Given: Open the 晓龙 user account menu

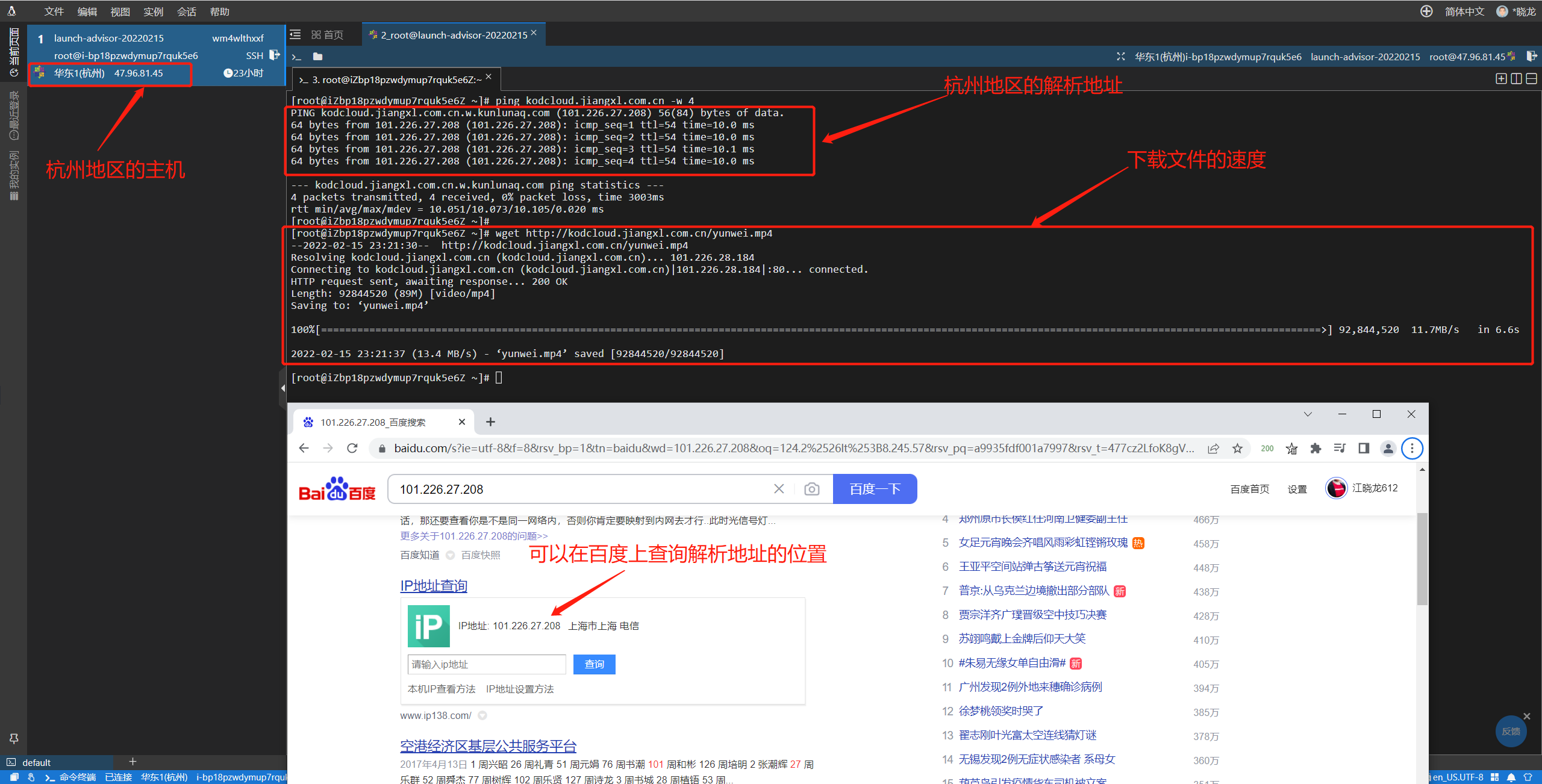Looking at the screenshot, I should click(x=1516, y=11).
